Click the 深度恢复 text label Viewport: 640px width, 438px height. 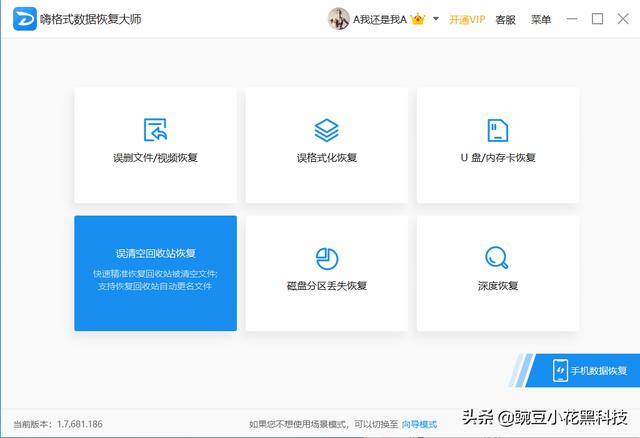(x=497, y=286)
